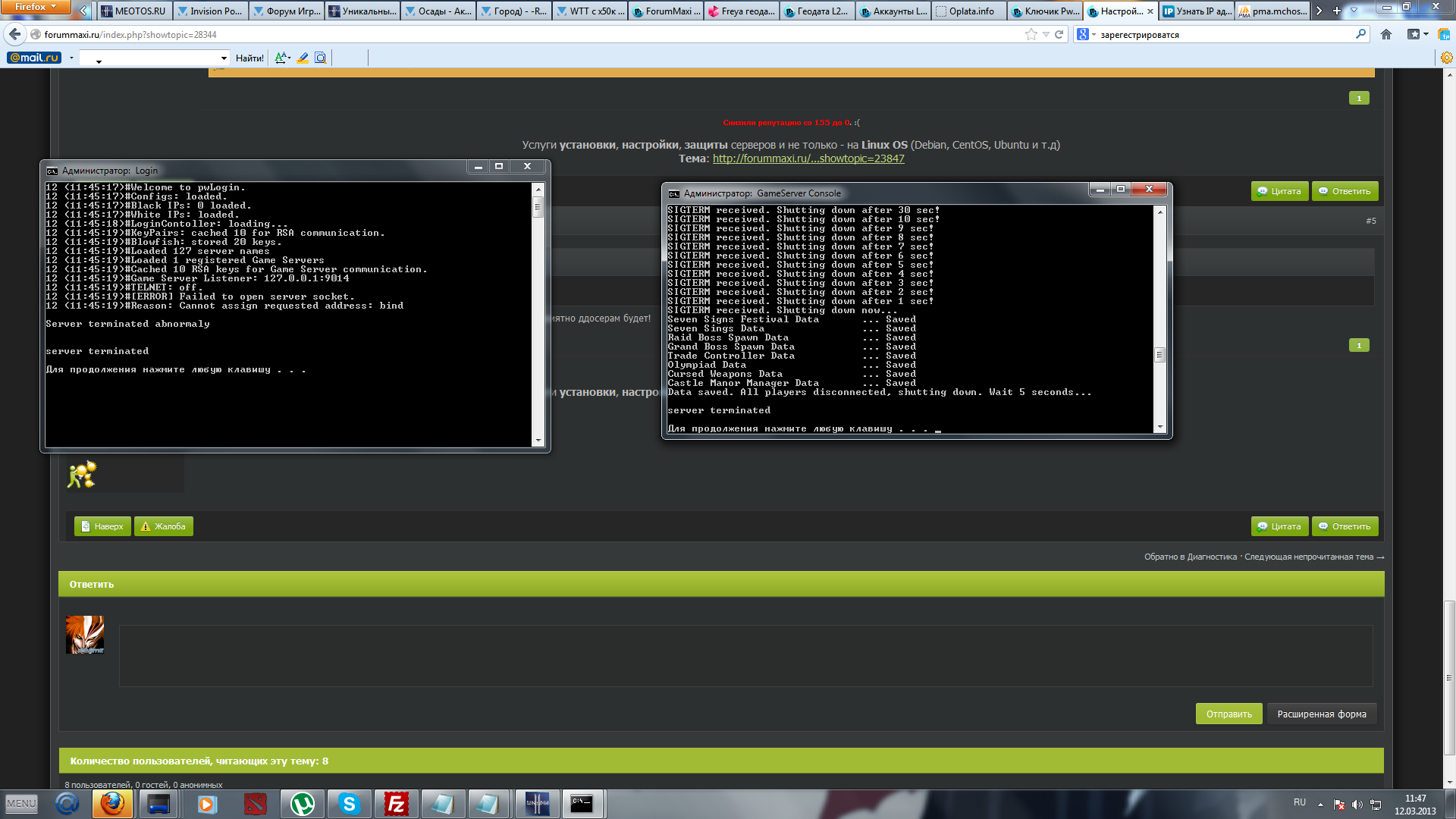Switch to the Invision Po... tab
This screenshot has height=819, width=1456.
210,11
